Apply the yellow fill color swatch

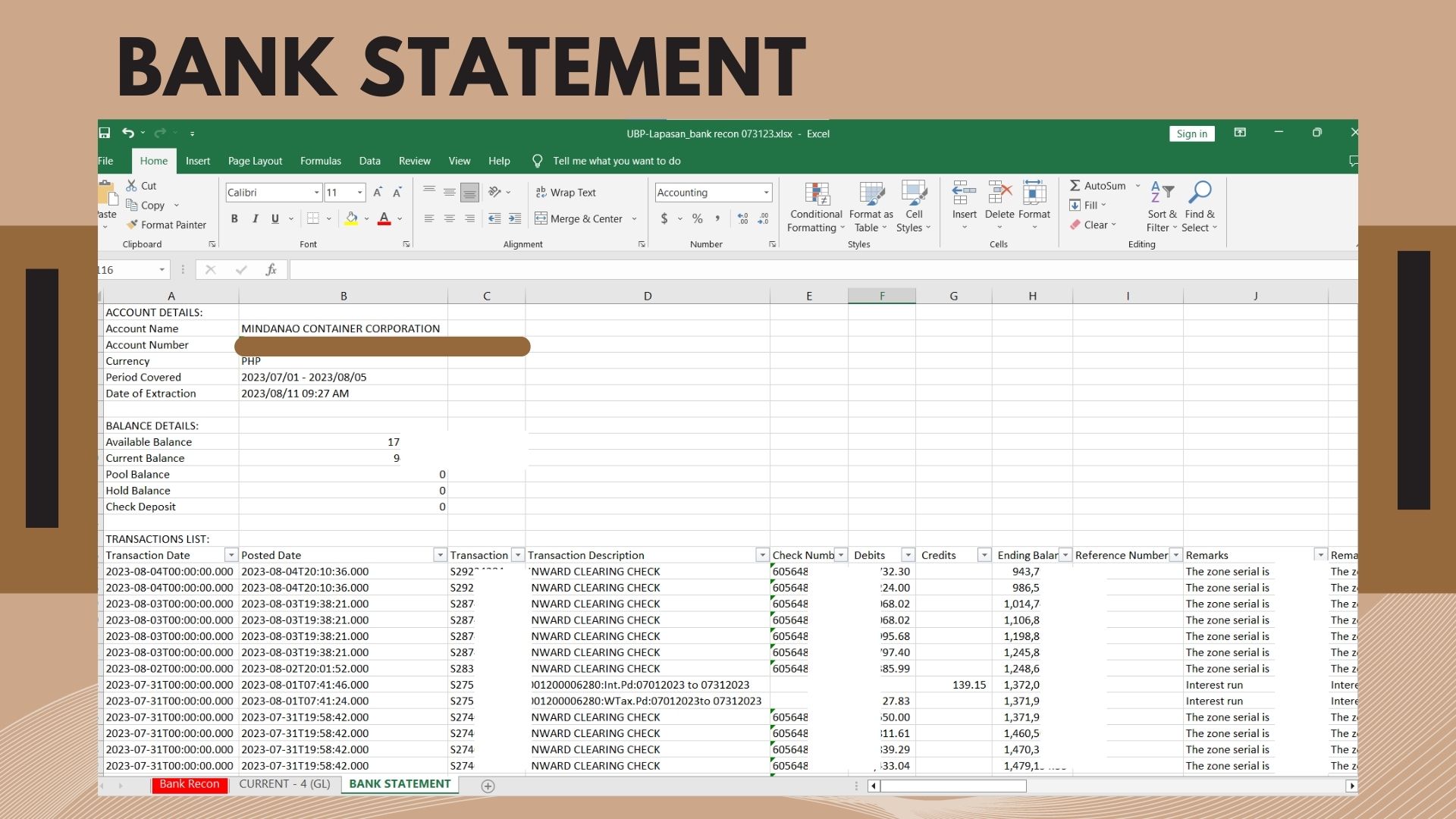point(351,218)
